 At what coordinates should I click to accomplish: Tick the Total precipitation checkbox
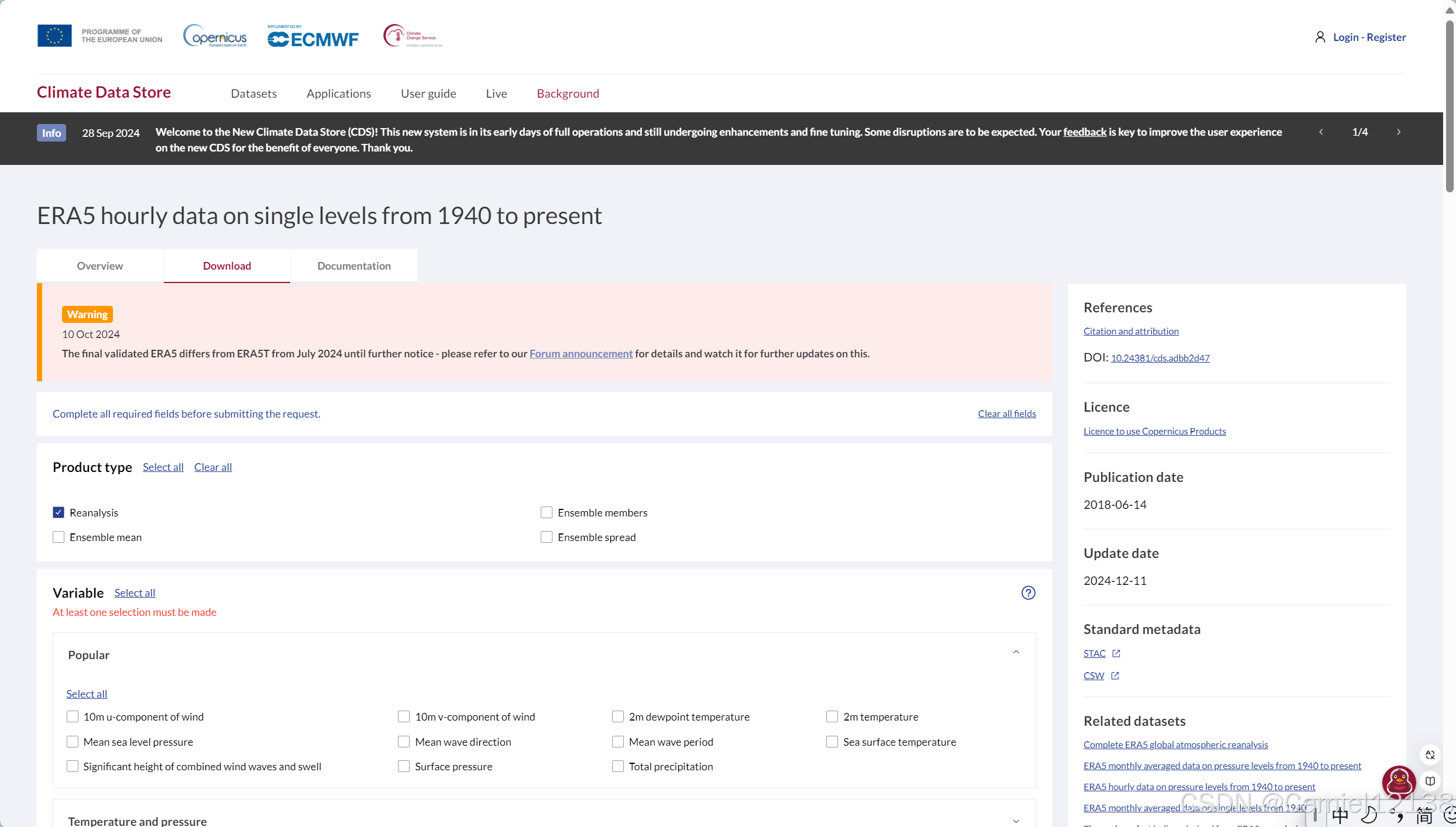(618, 766)
